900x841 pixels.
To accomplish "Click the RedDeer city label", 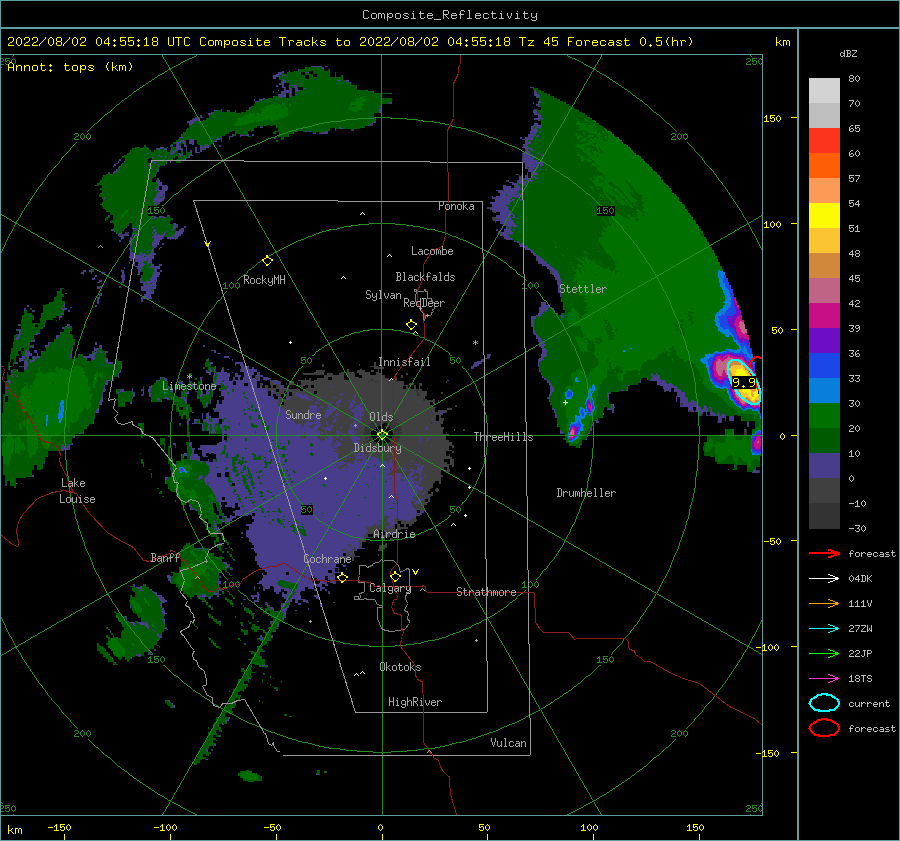I will (424, 303).
